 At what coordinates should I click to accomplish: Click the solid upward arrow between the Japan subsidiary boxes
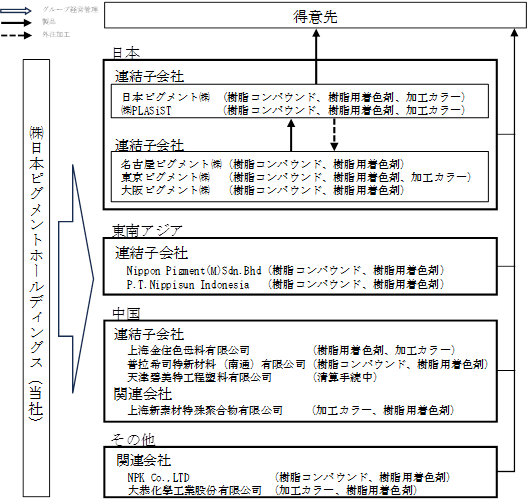point(291,134)
